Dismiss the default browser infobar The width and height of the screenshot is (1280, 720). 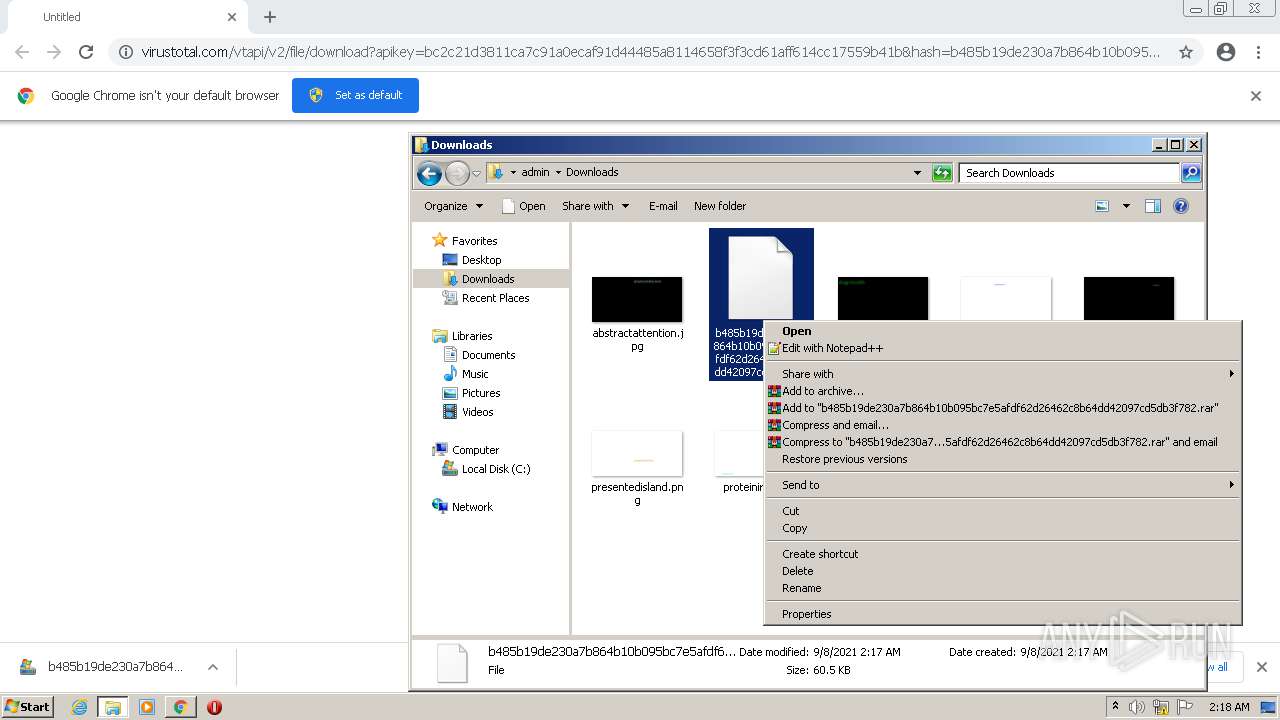pos(1256,96)
